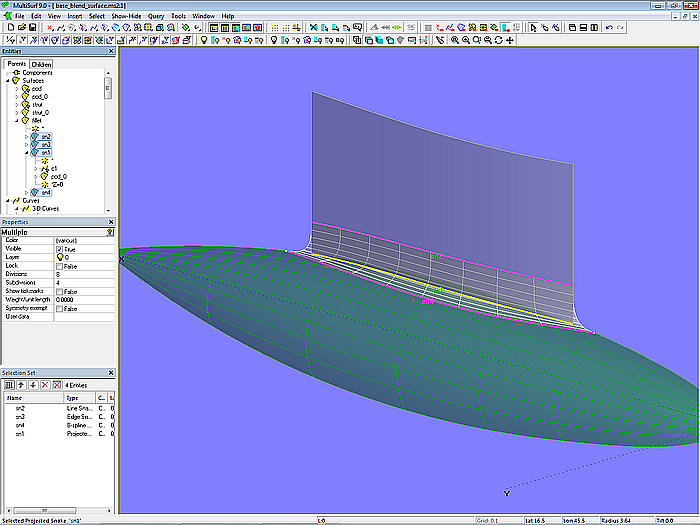The height and width of the screenshot is (525, 700).
Task: Toggle the Visible checkbox in Properties
Action: tap(59, 249)
